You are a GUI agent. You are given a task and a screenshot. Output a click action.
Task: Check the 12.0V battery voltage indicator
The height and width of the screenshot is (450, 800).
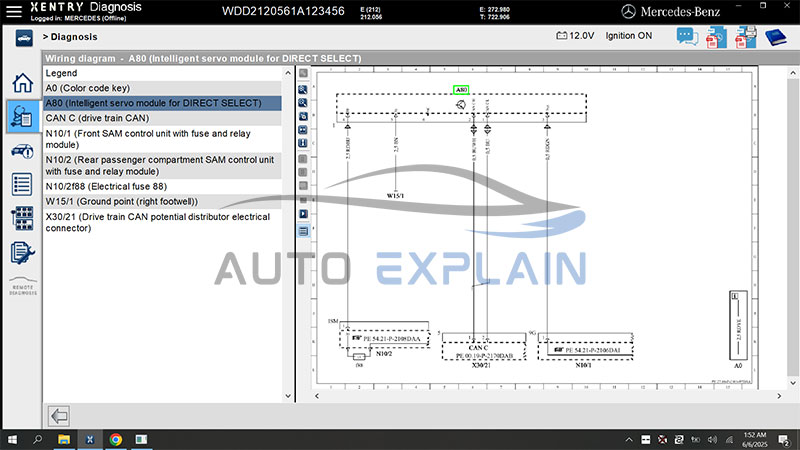(575, 36)
